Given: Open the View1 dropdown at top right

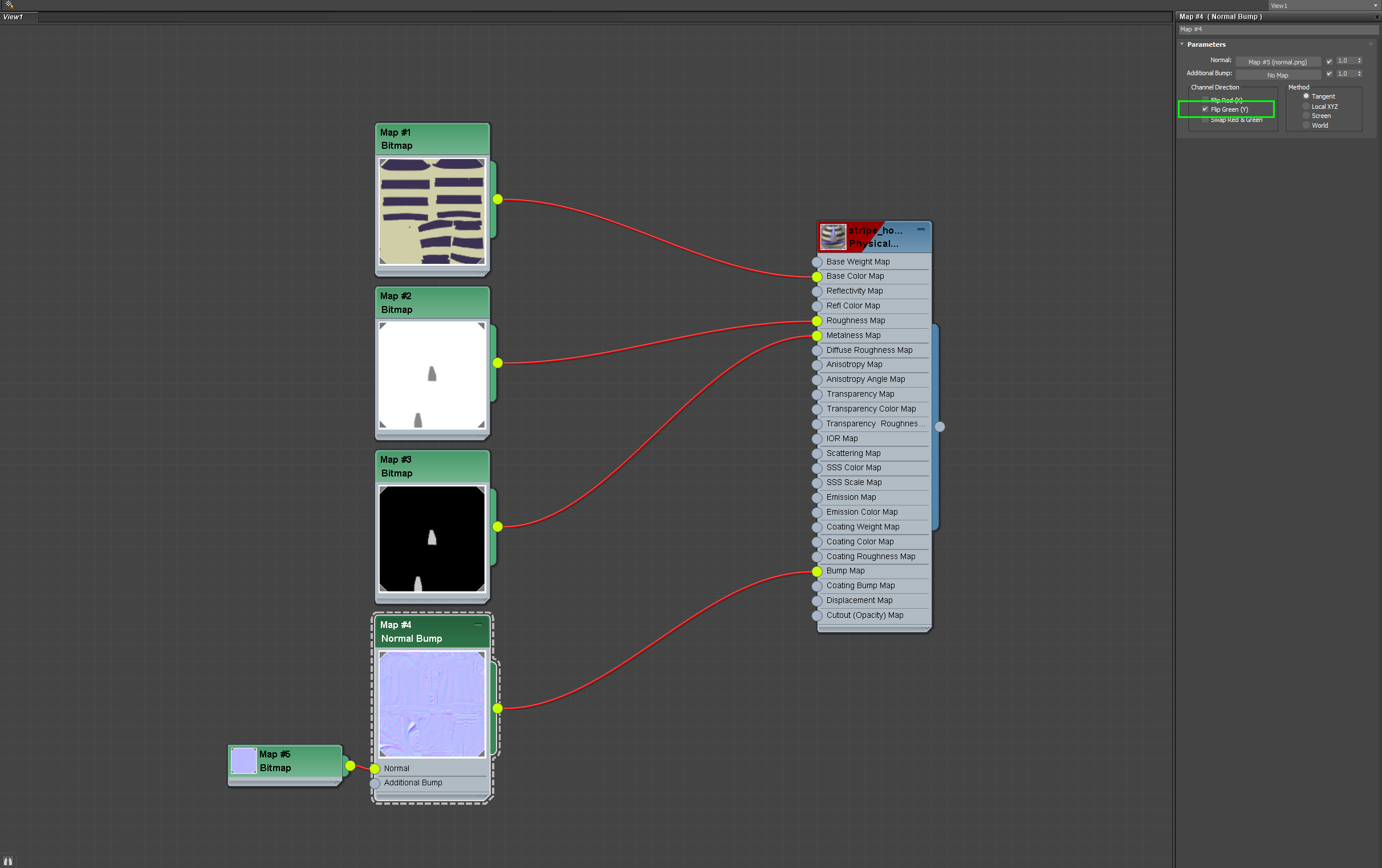Looking at the screenshot, I should 1375,6.
